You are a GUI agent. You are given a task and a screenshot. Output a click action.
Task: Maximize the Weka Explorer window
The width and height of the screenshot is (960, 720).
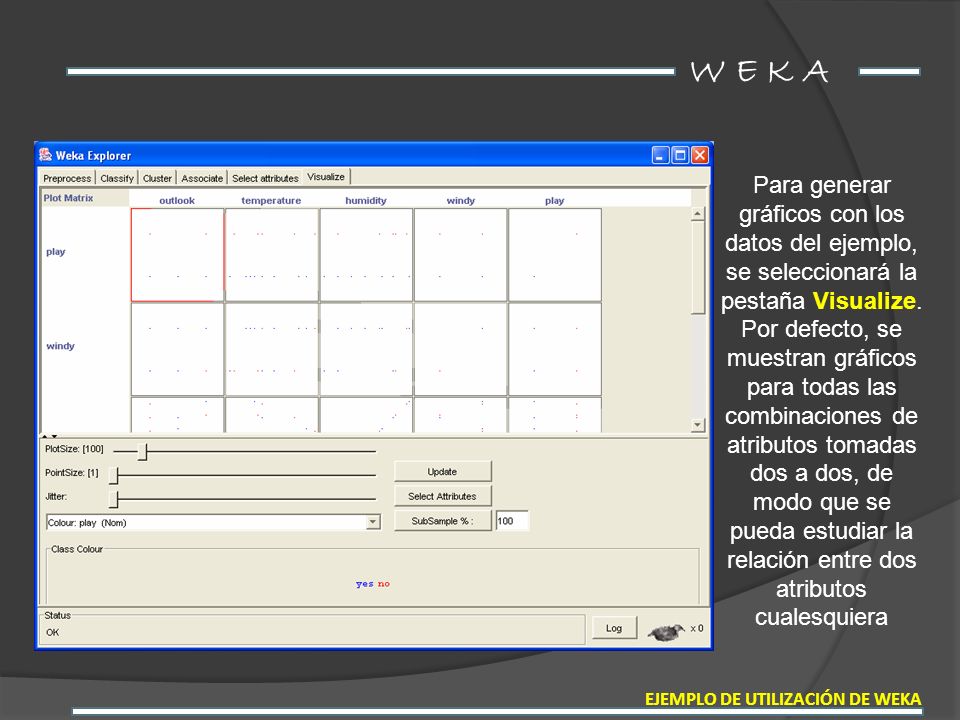click(680, 155)
